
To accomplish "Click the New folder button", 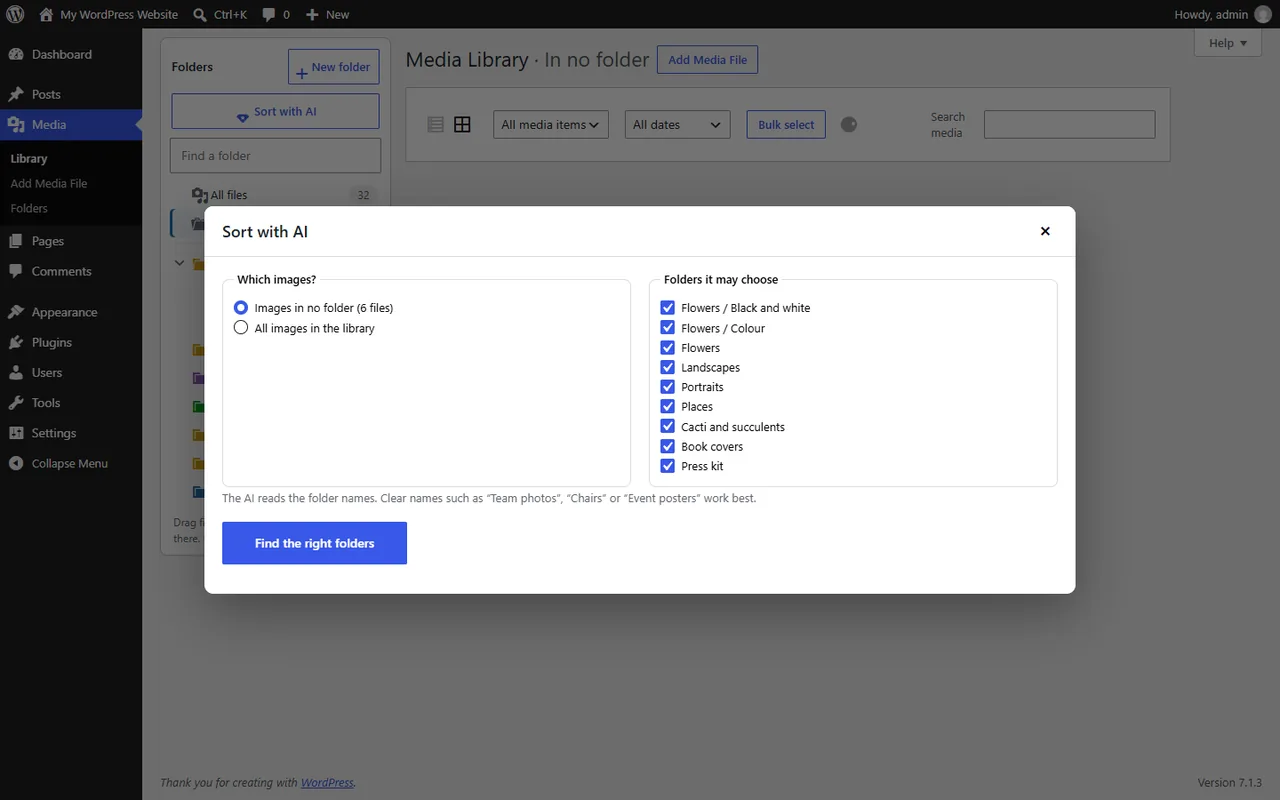I will pos(333,67).
